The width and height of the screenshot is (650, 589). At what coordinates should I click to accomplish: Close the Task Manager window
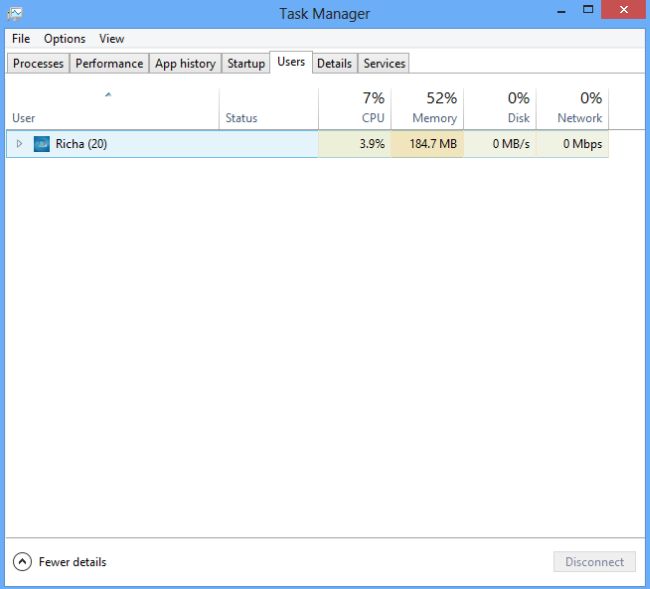(x=623, y=10)
